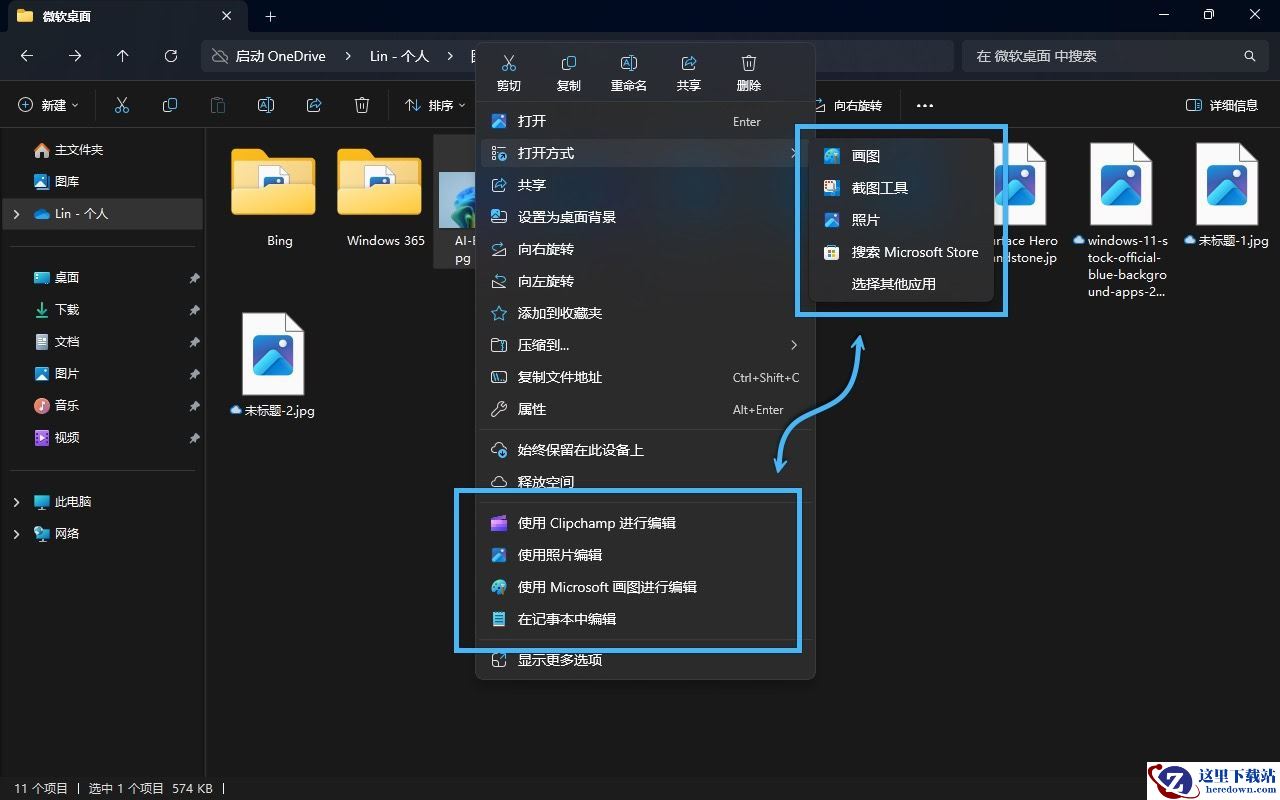The height and width of the screenshot is (800, 1280).
Task: Choose 搜索 Microsoft Store option
Action: pyautogui.click(x=902, y=252)
